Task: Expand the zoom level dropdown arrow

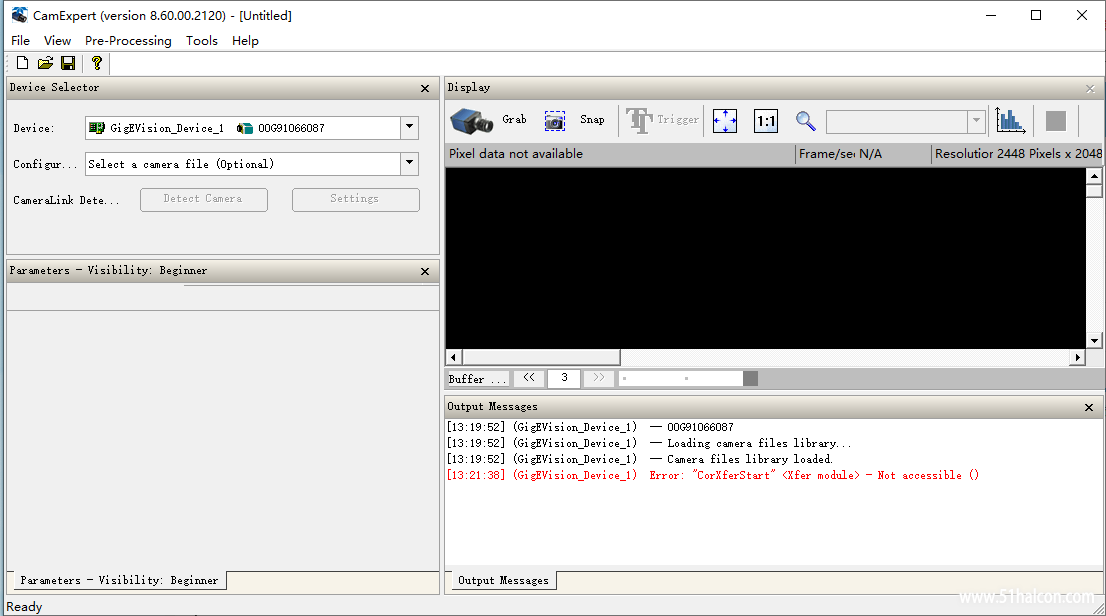Action: point(976,121)
